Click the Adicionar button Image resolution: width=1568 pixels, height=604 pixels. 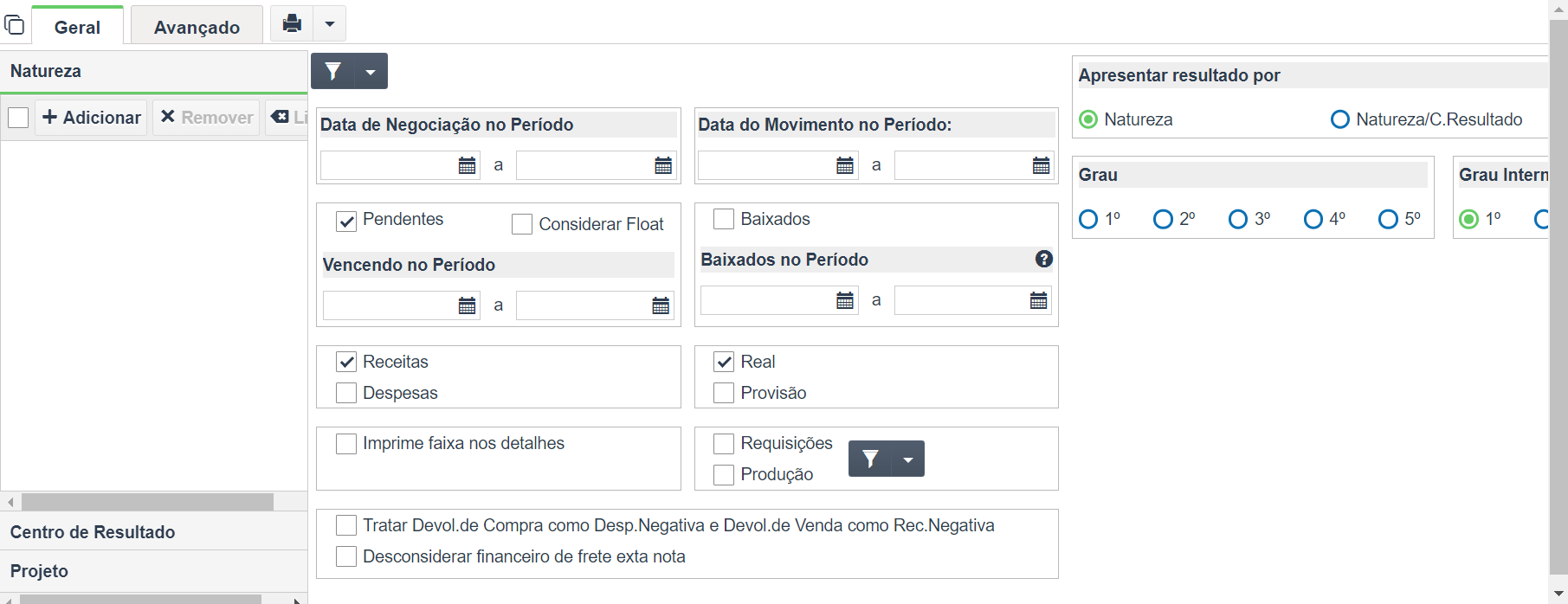point(92,117)
